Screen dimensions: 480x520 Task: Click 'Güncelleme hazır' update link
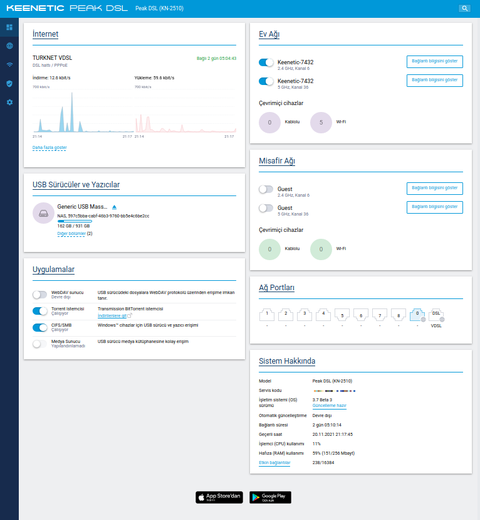[329, 406]
